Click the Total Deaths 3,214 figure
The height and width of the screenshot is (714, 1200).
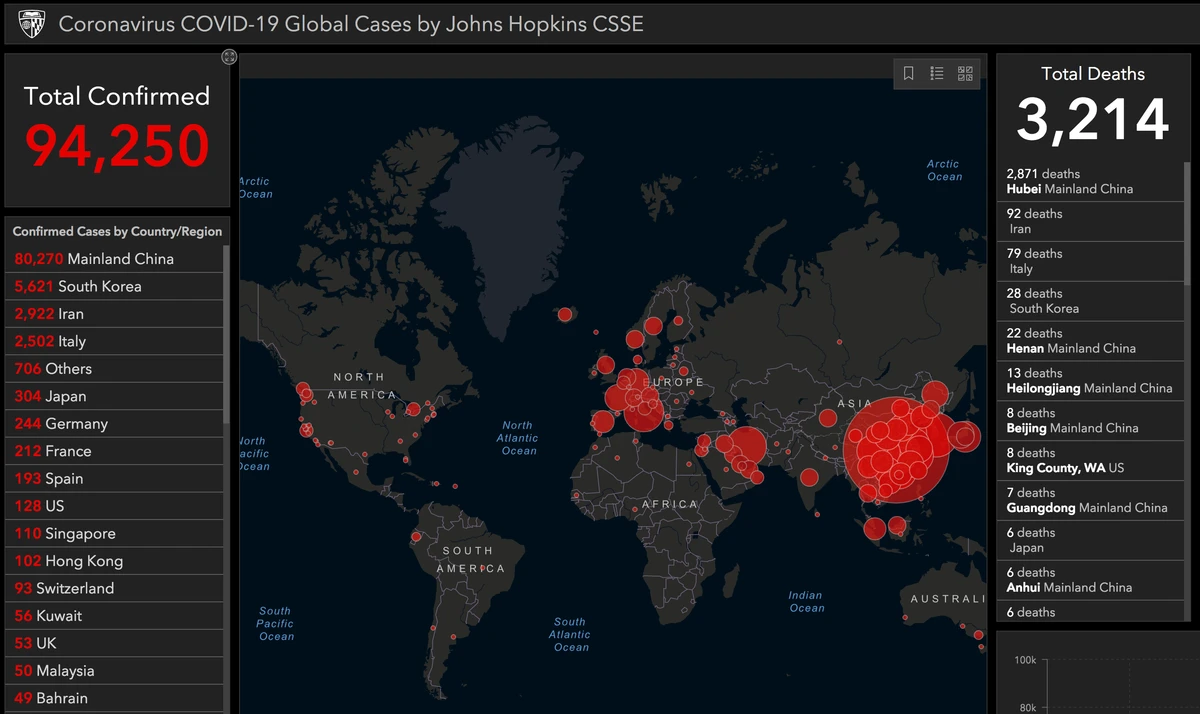(1093, 120)
